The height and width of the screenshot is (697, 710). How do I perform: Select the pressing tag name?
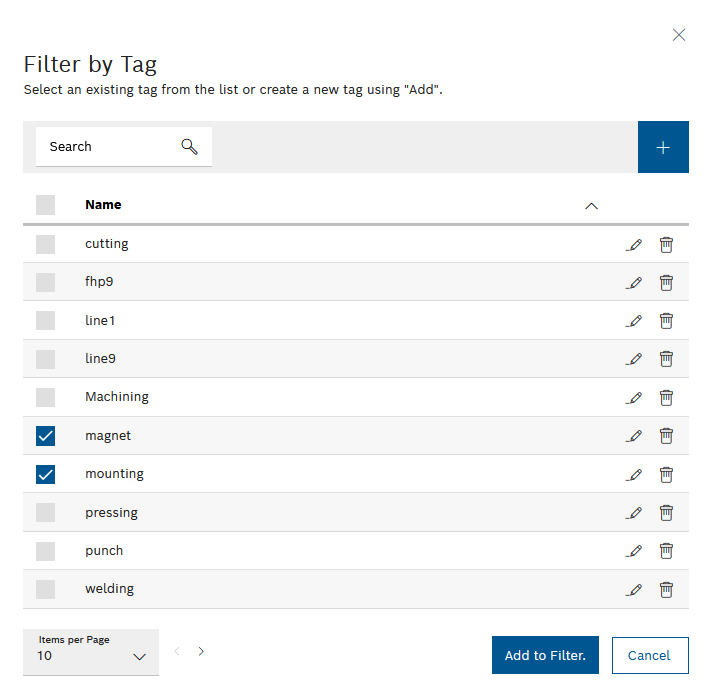[111, 513]
